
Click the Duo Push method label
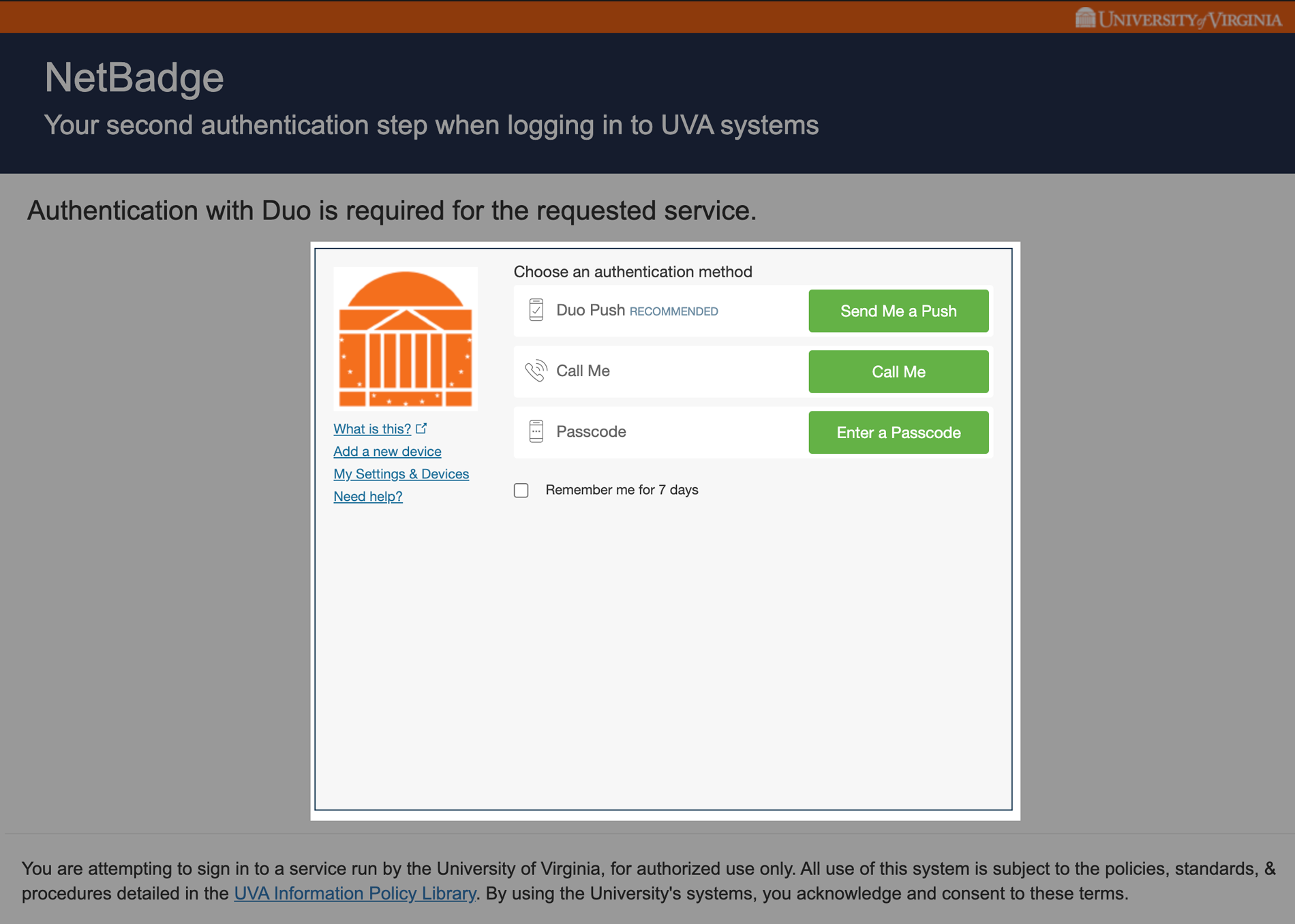click(590, 310)
